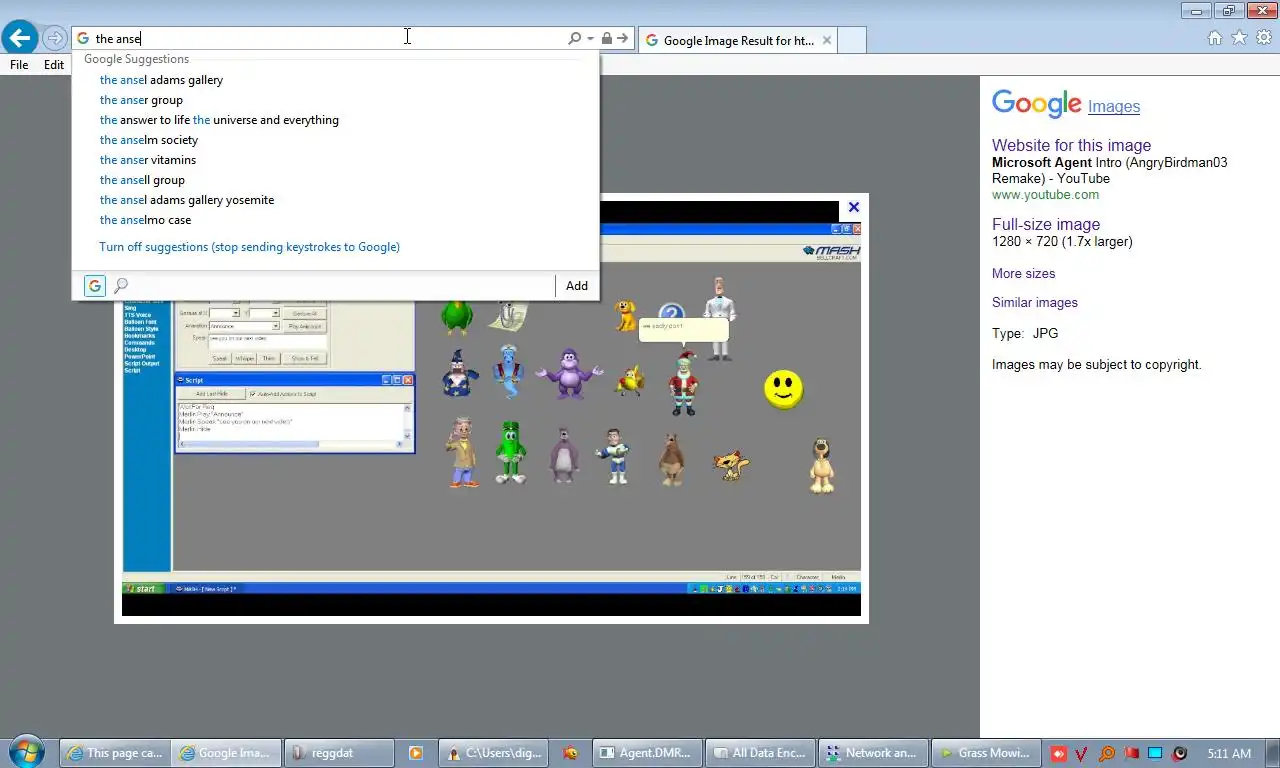Screen dimensions: 1280x768
Task: Click the Forward navigation arrow
Action: pos(54,38)
